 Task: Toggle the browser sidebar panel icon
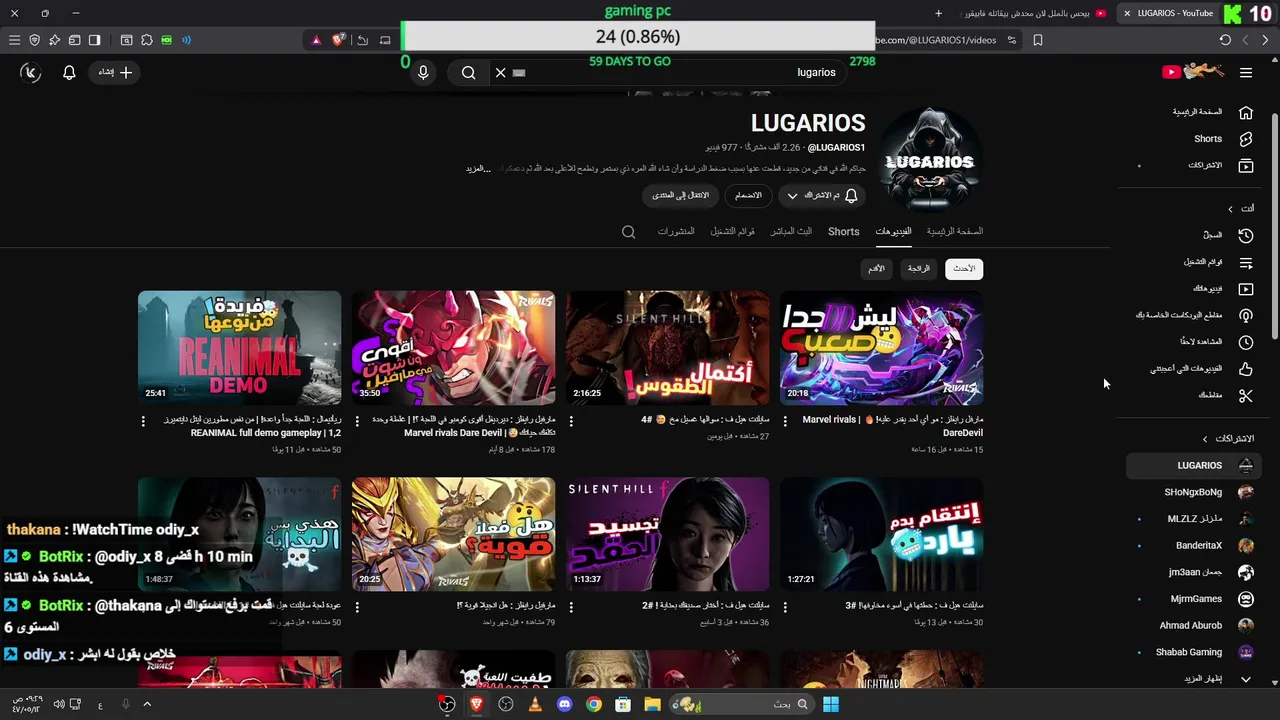[94, 40]
